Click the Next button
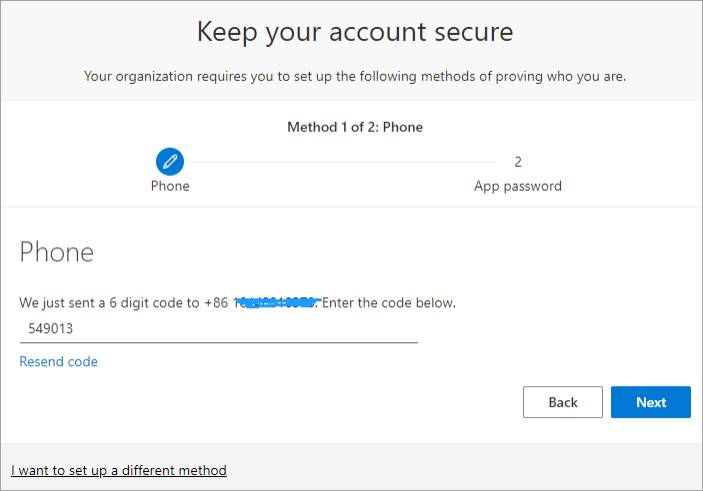The image size is (703, 491). (651, 402)
